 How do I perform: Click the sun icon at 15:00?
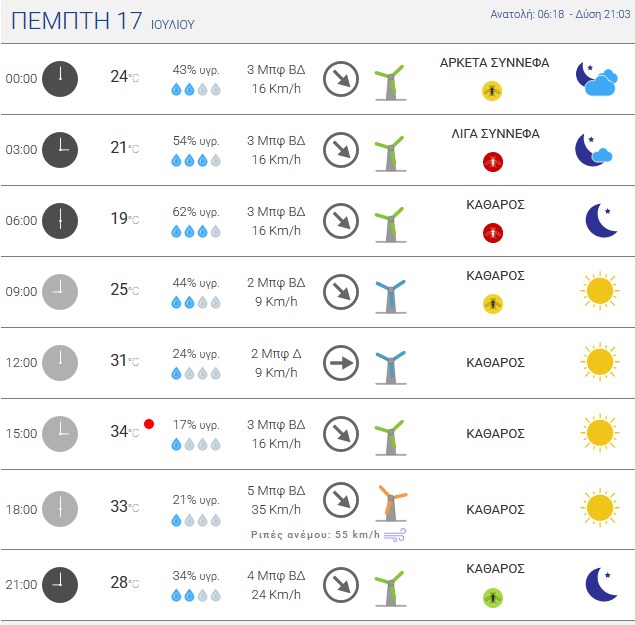(600, 433)
